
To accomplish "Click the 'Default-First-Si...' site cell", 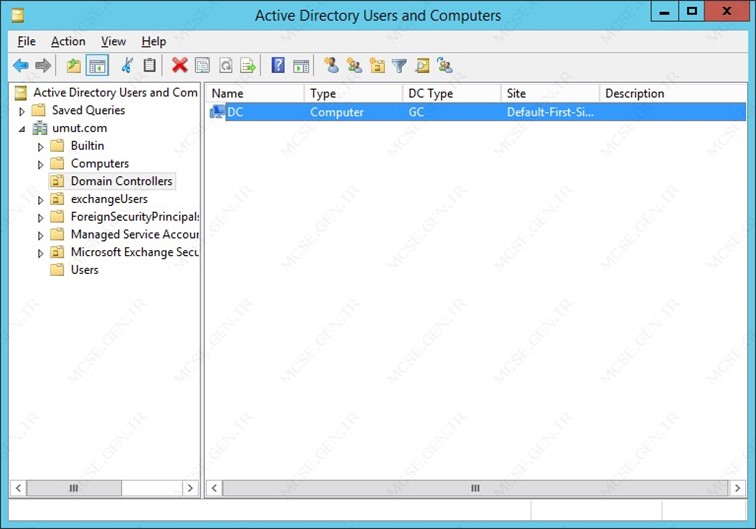I will tap(550, 112).
